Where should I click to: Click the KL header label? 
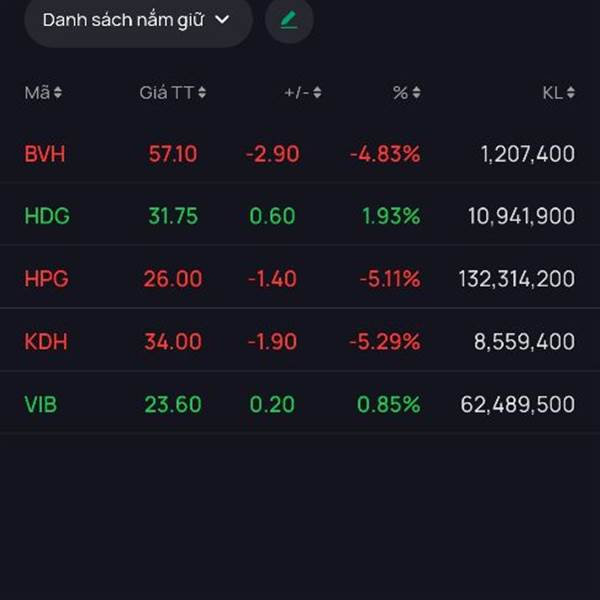coord(553,93)
